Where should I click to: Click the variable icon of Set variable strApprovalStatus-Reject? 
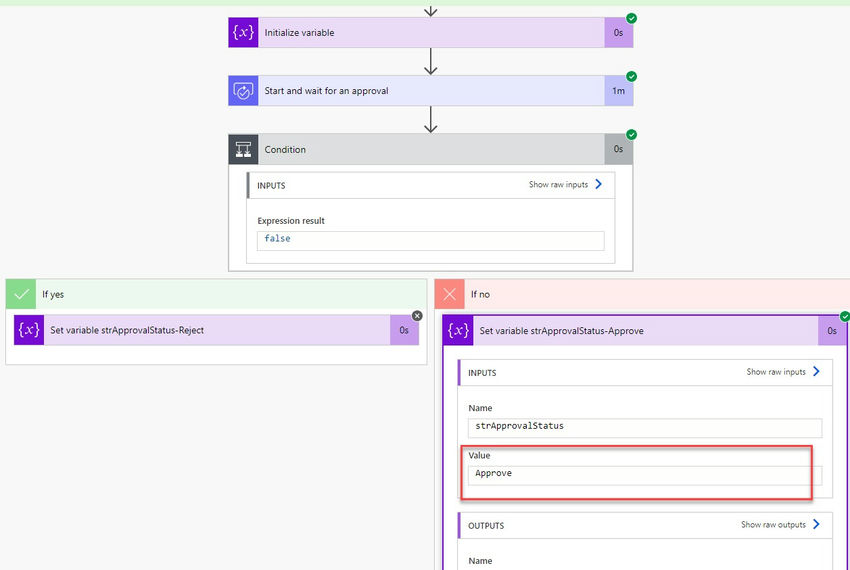[29, 330]
